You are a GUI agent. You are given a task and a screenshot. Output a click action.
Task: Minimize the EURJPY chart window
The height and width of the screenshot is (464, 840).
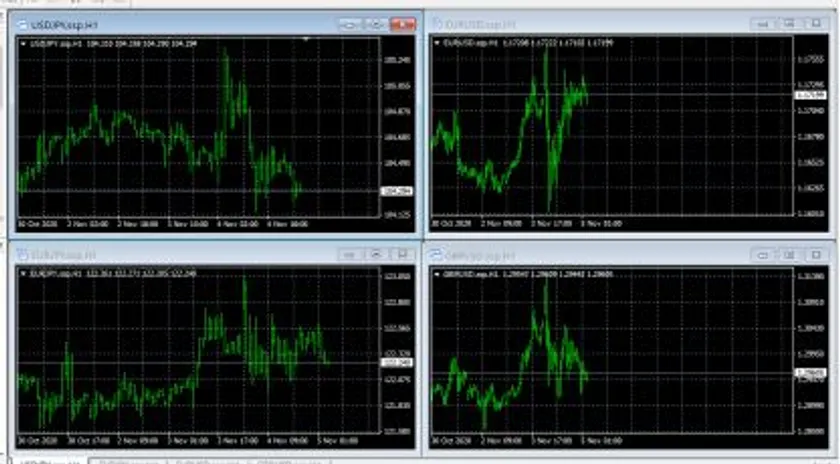tap(350, 255)
